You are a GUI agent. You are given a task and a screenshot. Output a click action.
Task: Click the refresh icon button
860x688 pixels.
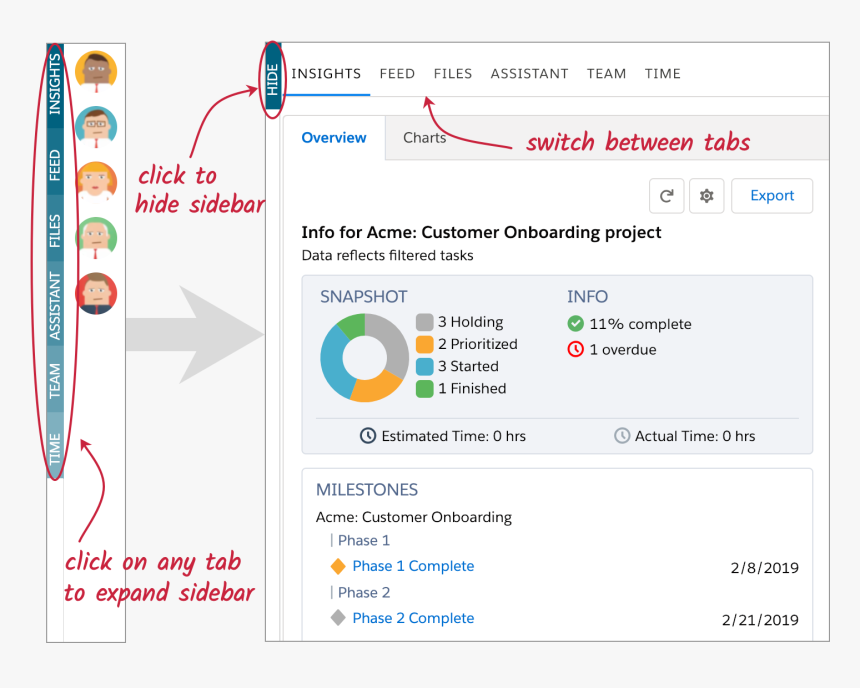(667, 196)
